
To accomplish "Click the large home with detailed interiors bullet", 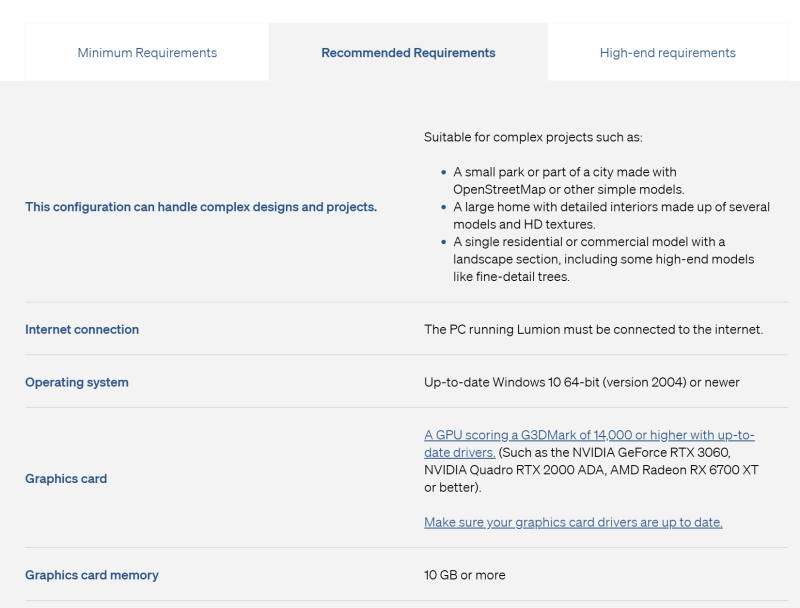I will tap(610, 216).
